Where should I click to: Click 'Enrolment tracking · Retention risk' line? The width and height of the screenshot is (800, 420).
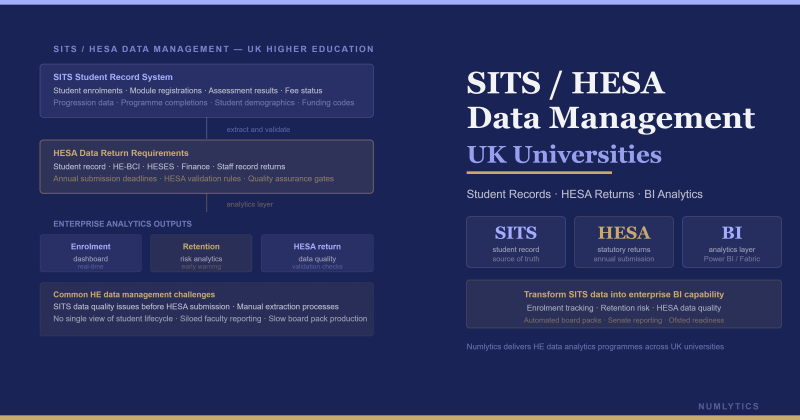click(624, 308)
